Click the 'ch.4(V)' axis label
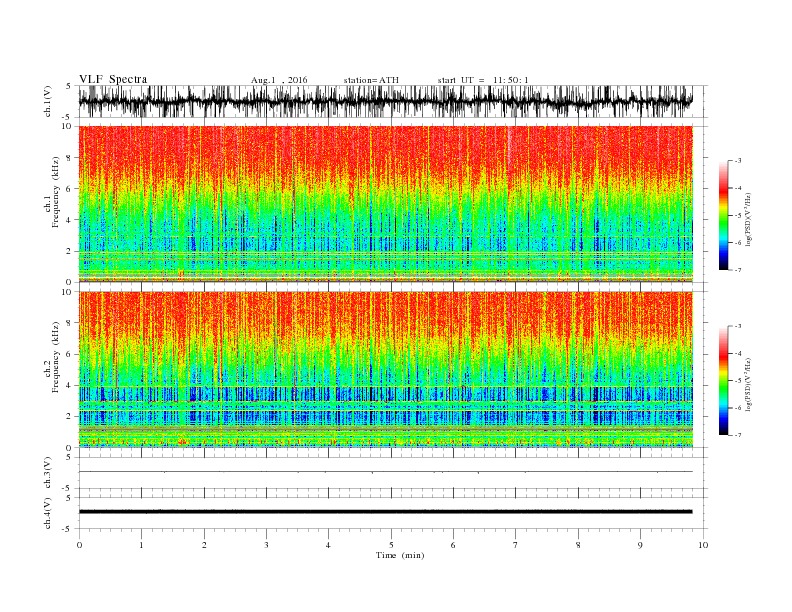 tap(48, 513)
